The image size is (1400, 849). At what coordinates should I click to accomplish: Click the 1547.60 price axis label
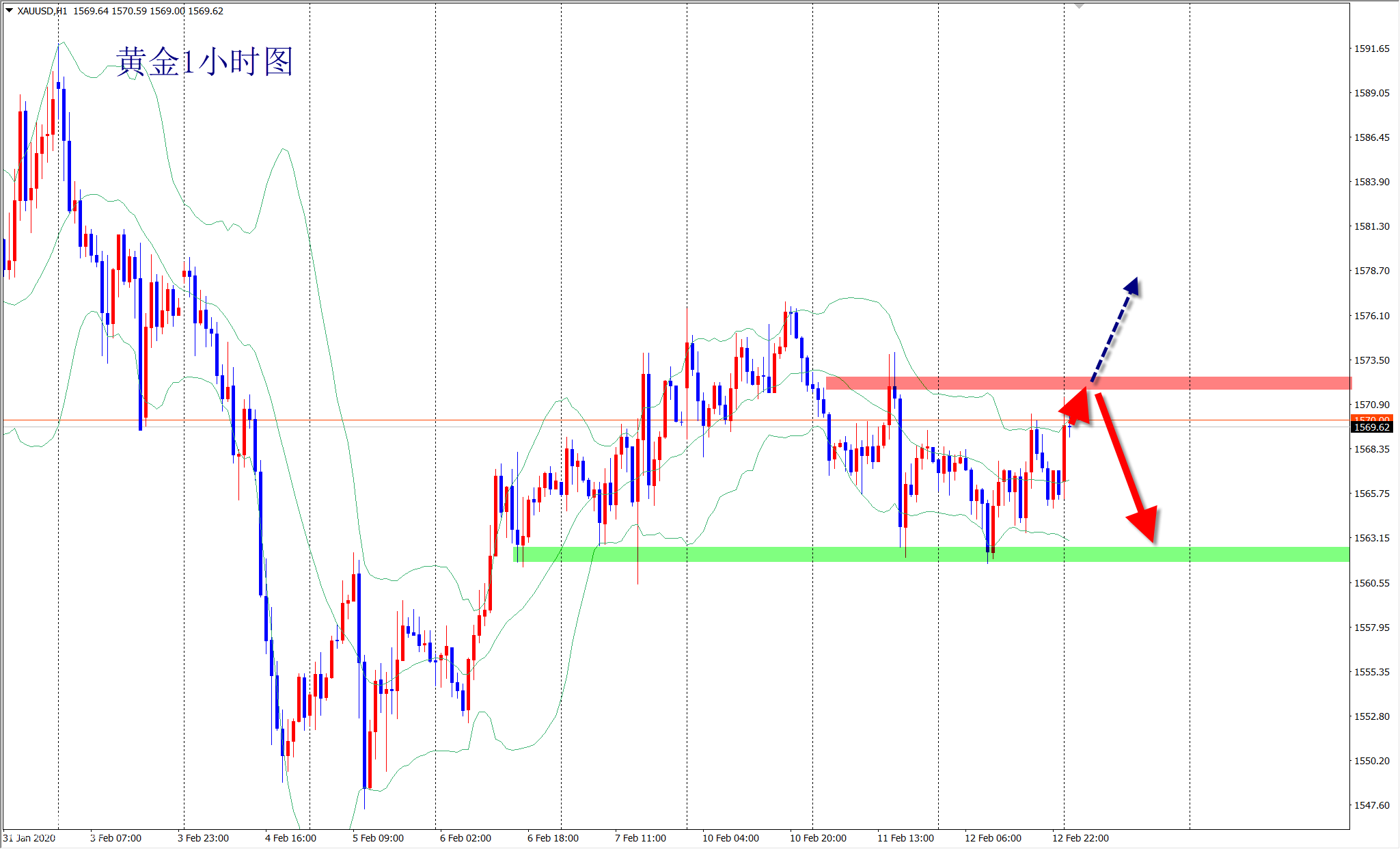tap(1371, 805)
